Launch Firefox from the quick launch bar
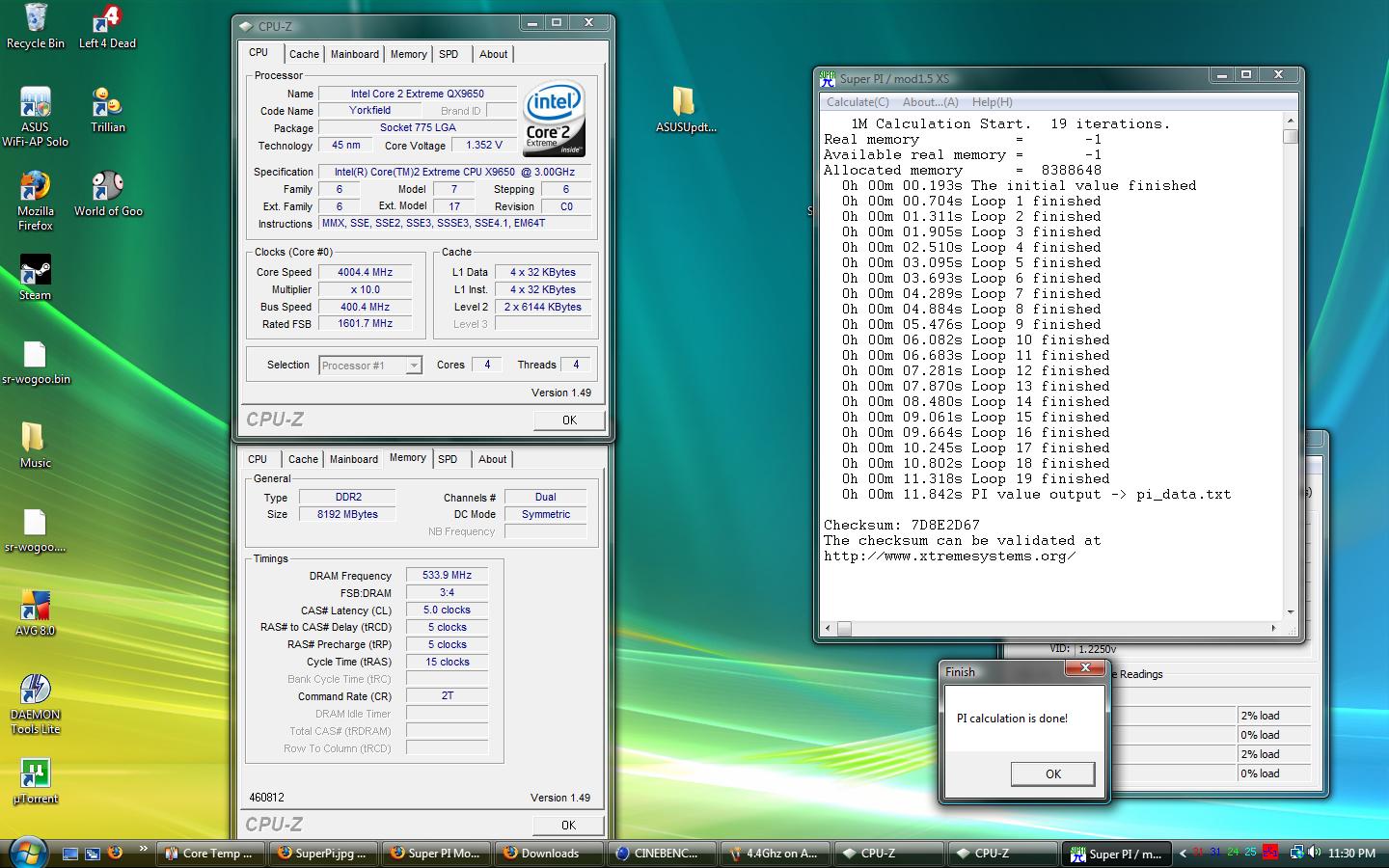1389x868 pixels. 115,853
